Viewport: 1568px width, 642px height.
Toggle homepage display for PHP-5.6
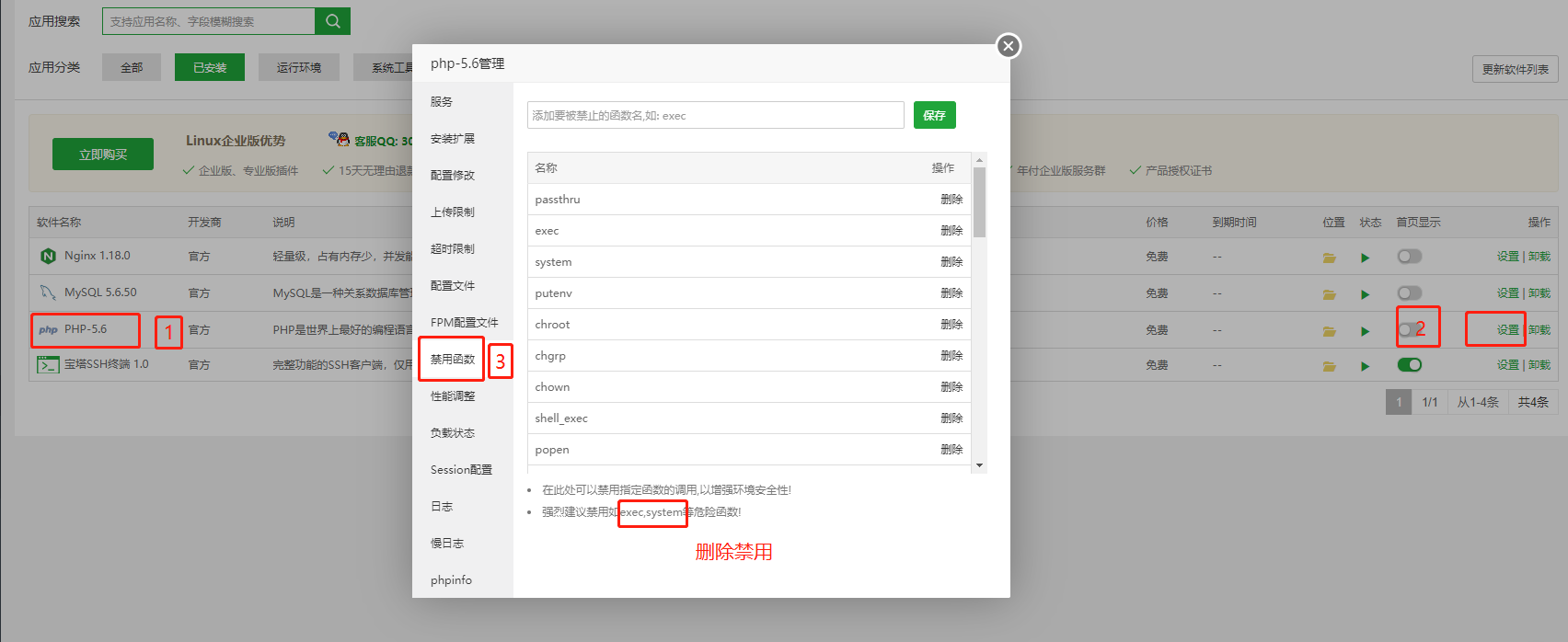[x=1409, y=329]
